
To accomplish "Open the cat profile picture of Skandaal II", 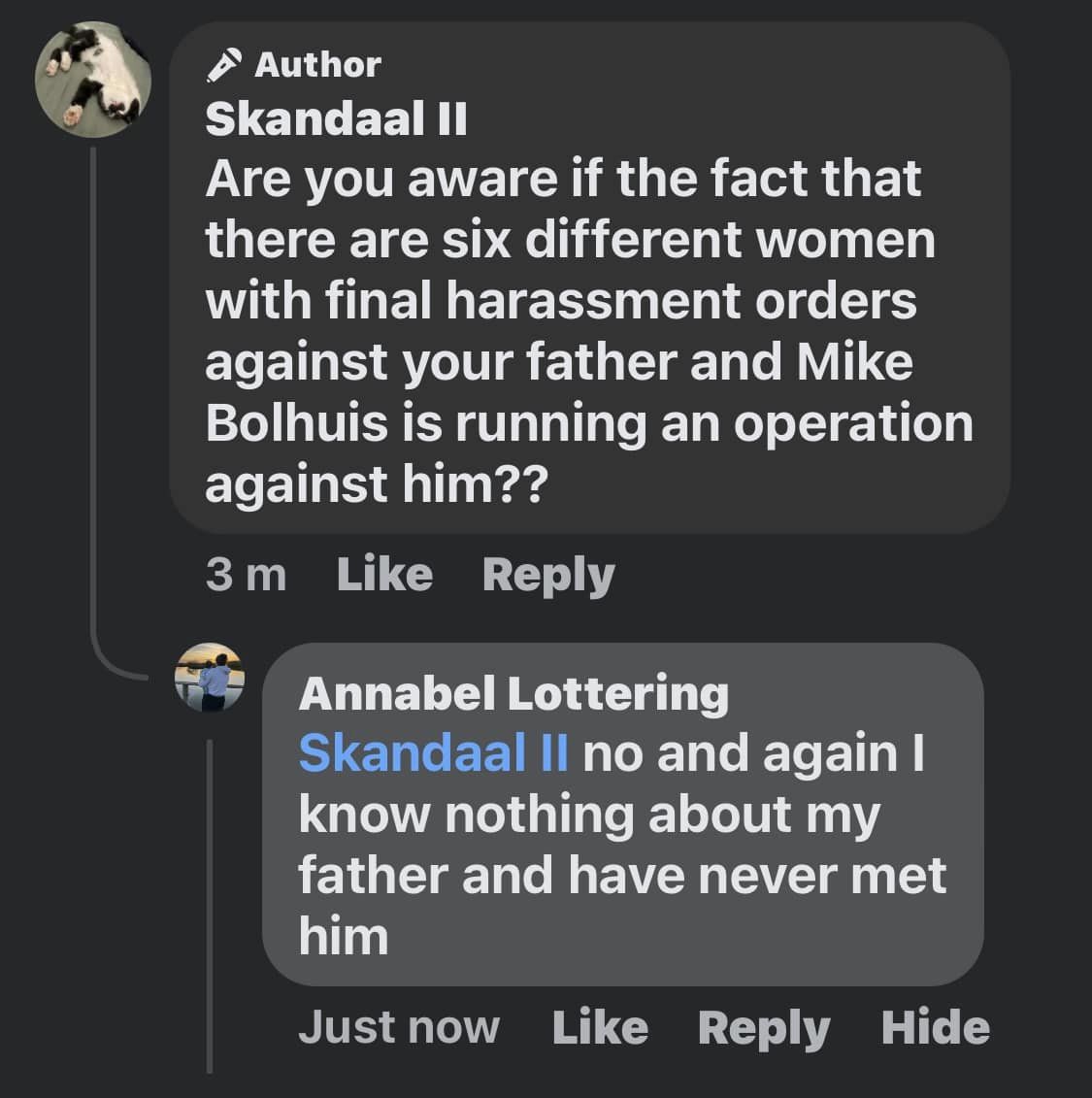I will [x=93, y=79].
